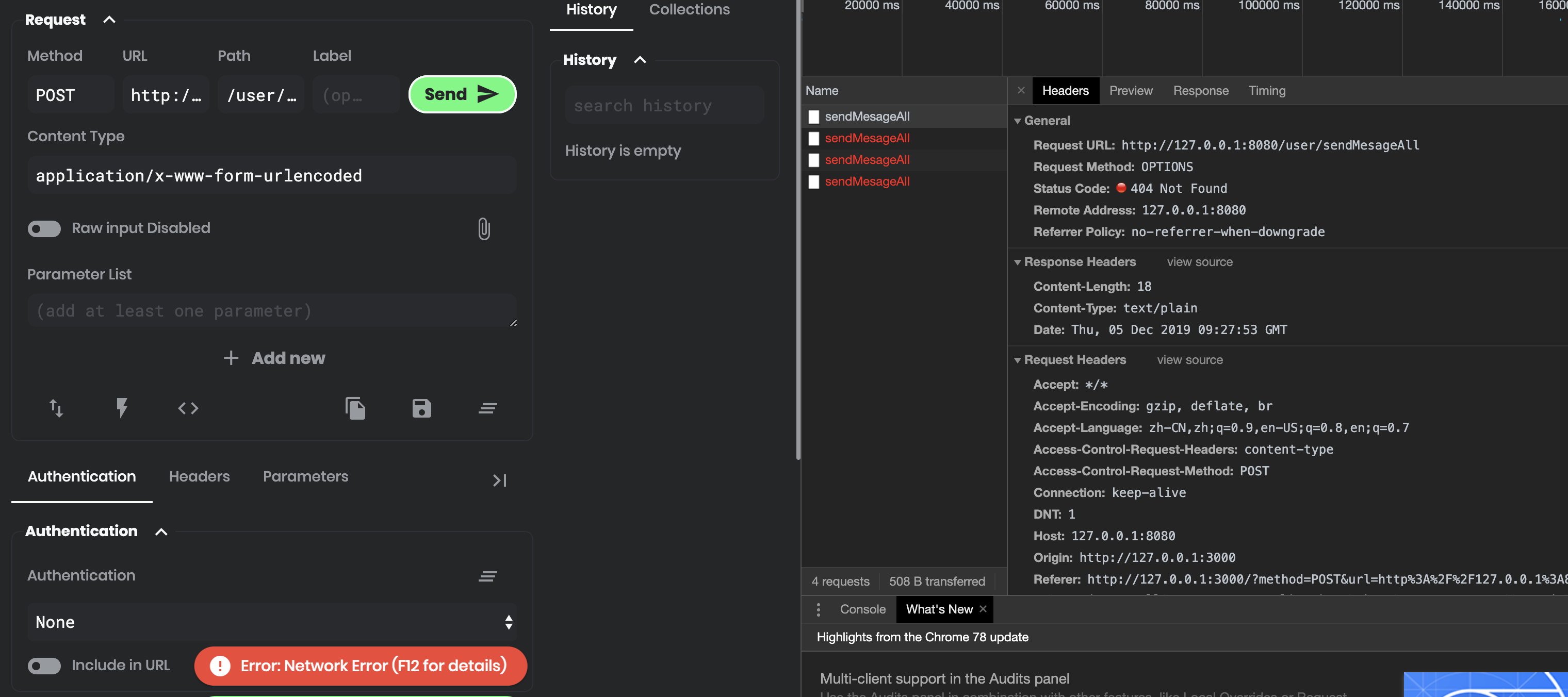This screenshot has width=1568, height=697.
Task: Close the network request details pane
Action: click(1021, 91)
